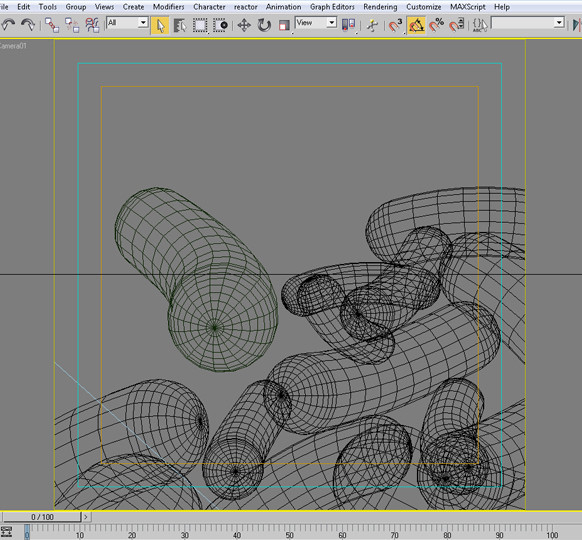Screen dimensions: 582x540
Task: Open the Rendering menu
Action: [x=380, y=7]
